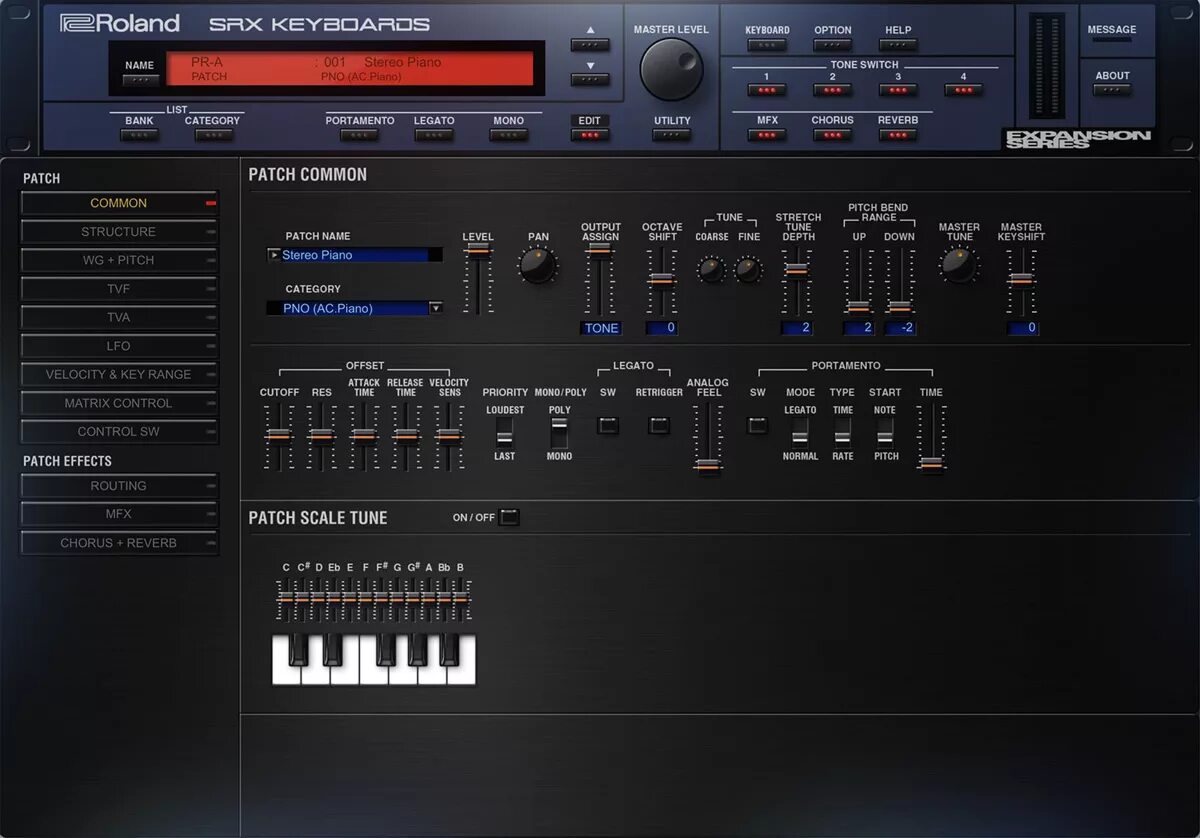Image resolution: width=1200 pixels, height=838 pixels.
Task: Switch to the TVF tab
Action: [119, 289]
